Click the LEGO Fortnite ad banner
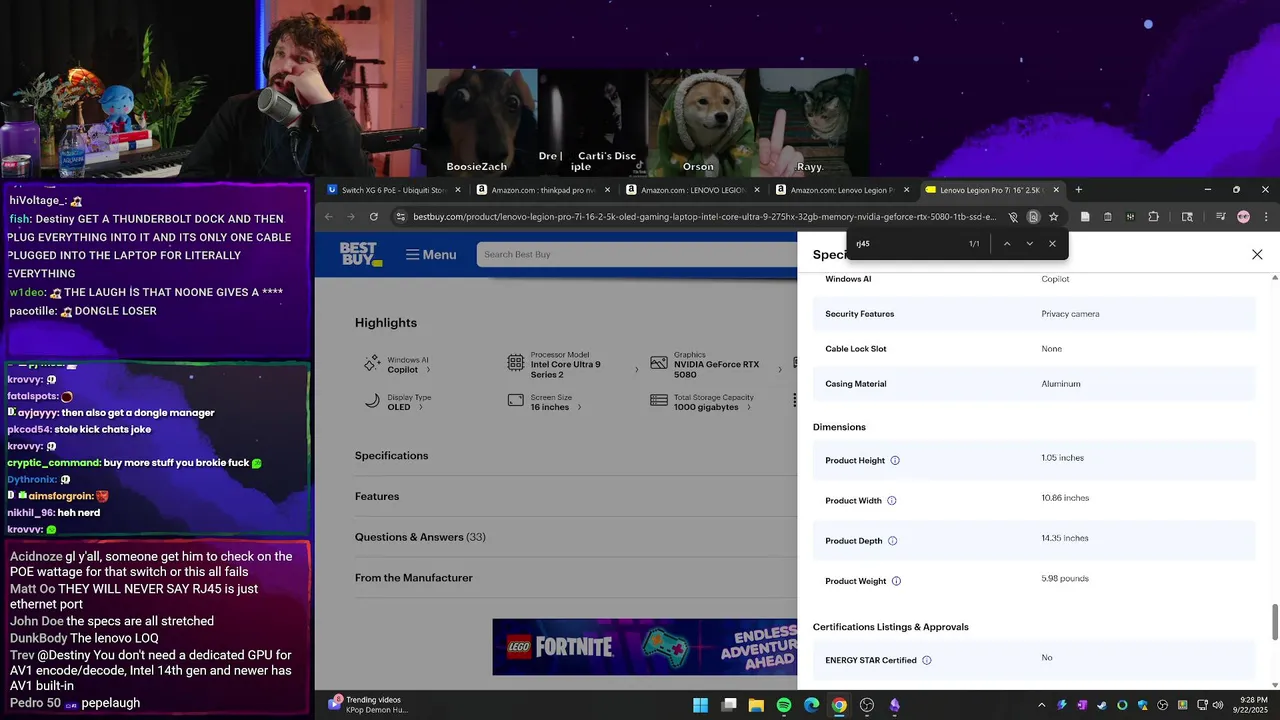Screen dimensions: 1280x720 (x=645, y=646)
